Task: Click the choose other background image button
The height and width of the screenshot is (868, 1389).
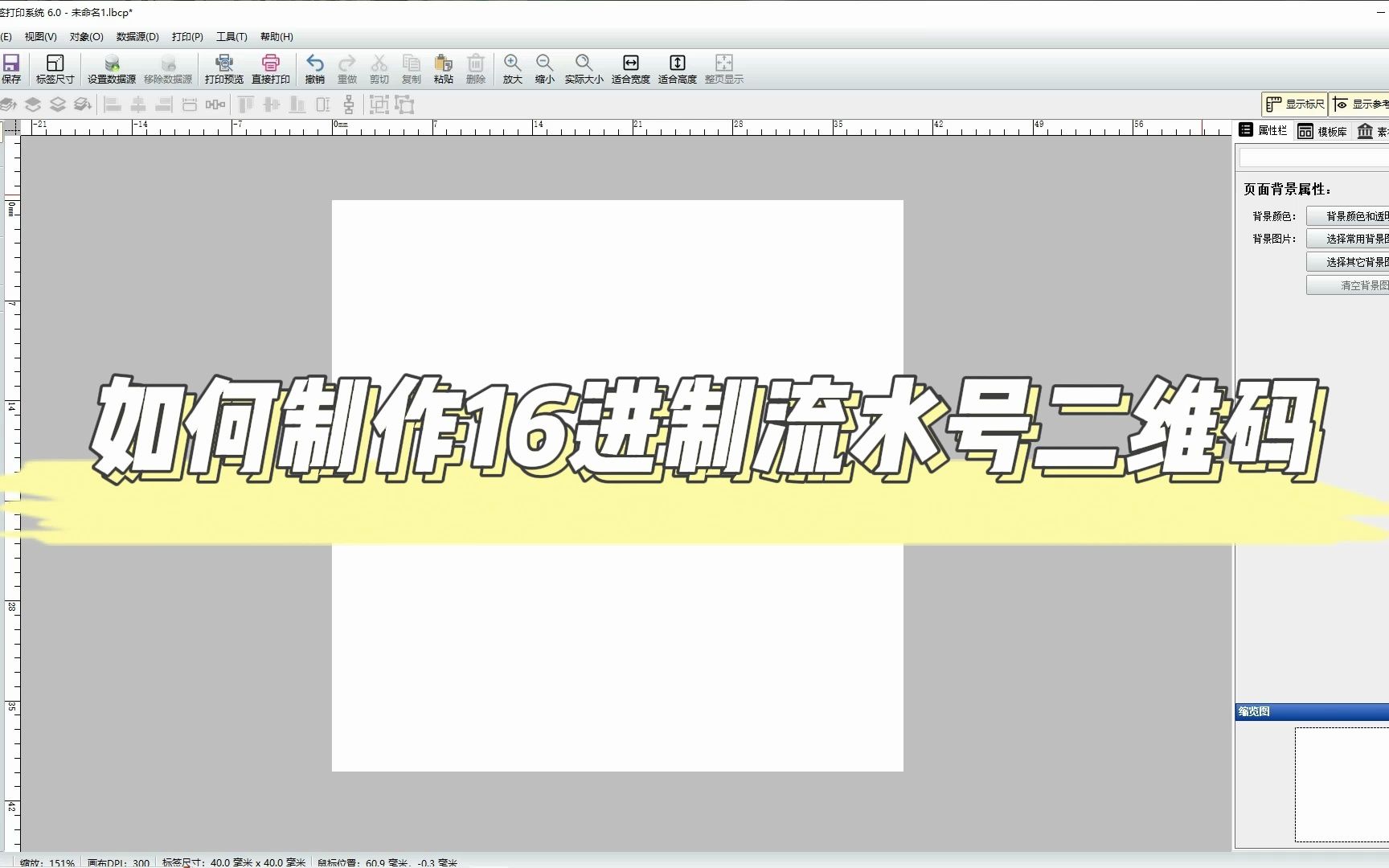Action: (x=1348, y=262)
